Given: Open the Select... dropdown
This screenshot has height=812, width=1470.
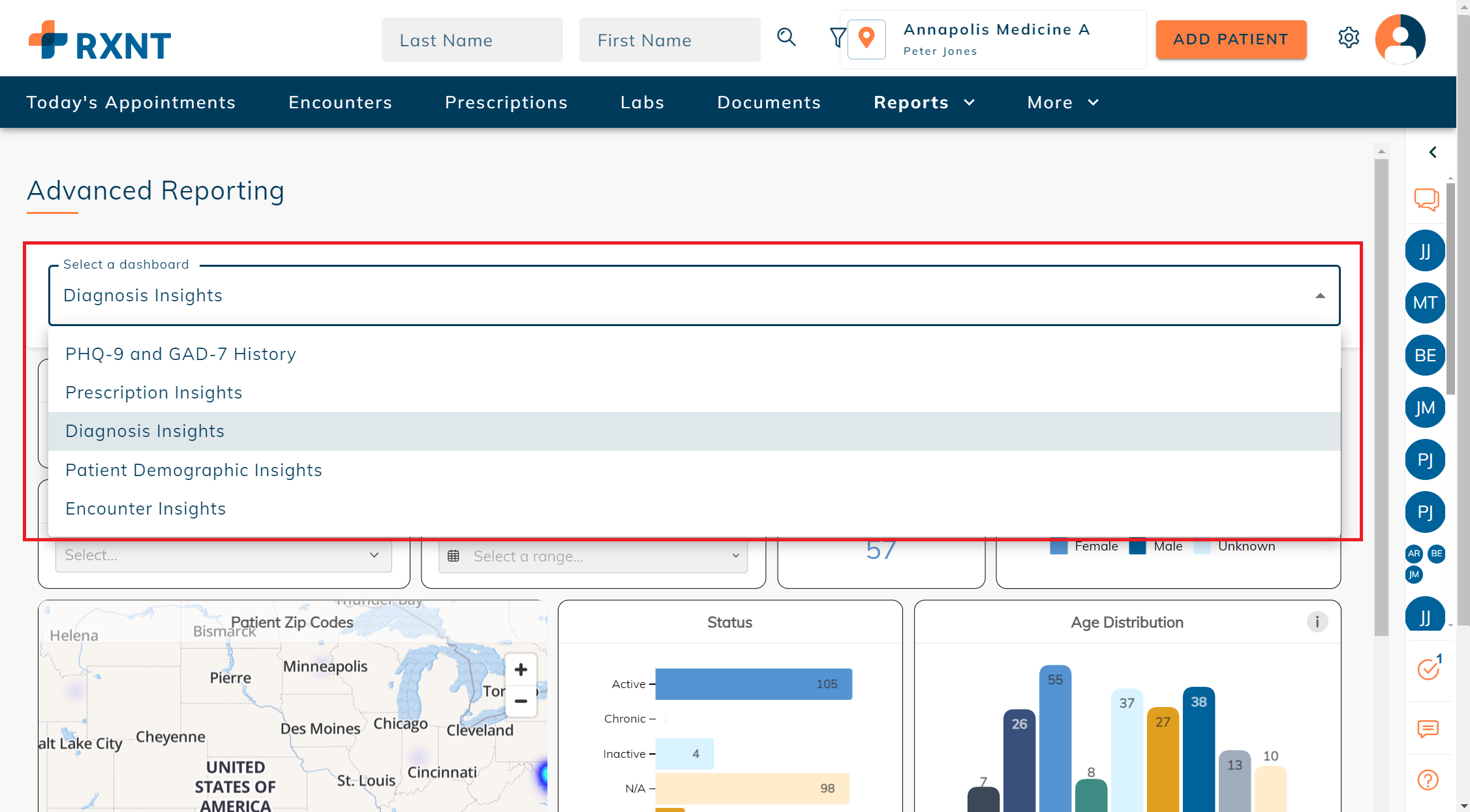Looking at the screenshot, I should click(x=224, y=555).
